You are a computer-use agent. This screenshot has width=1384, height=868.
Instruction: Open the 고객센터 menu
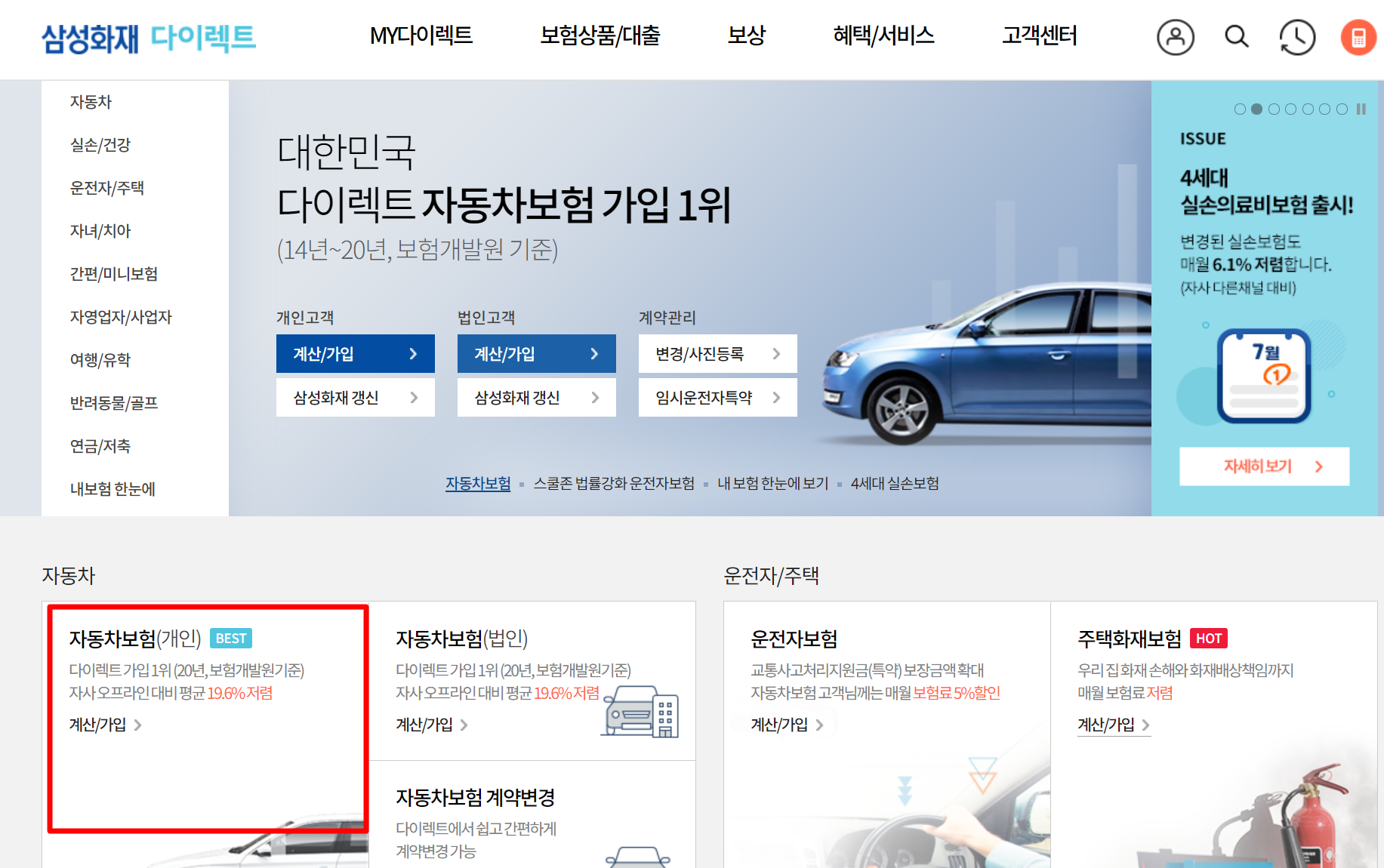click(1039, 35)
